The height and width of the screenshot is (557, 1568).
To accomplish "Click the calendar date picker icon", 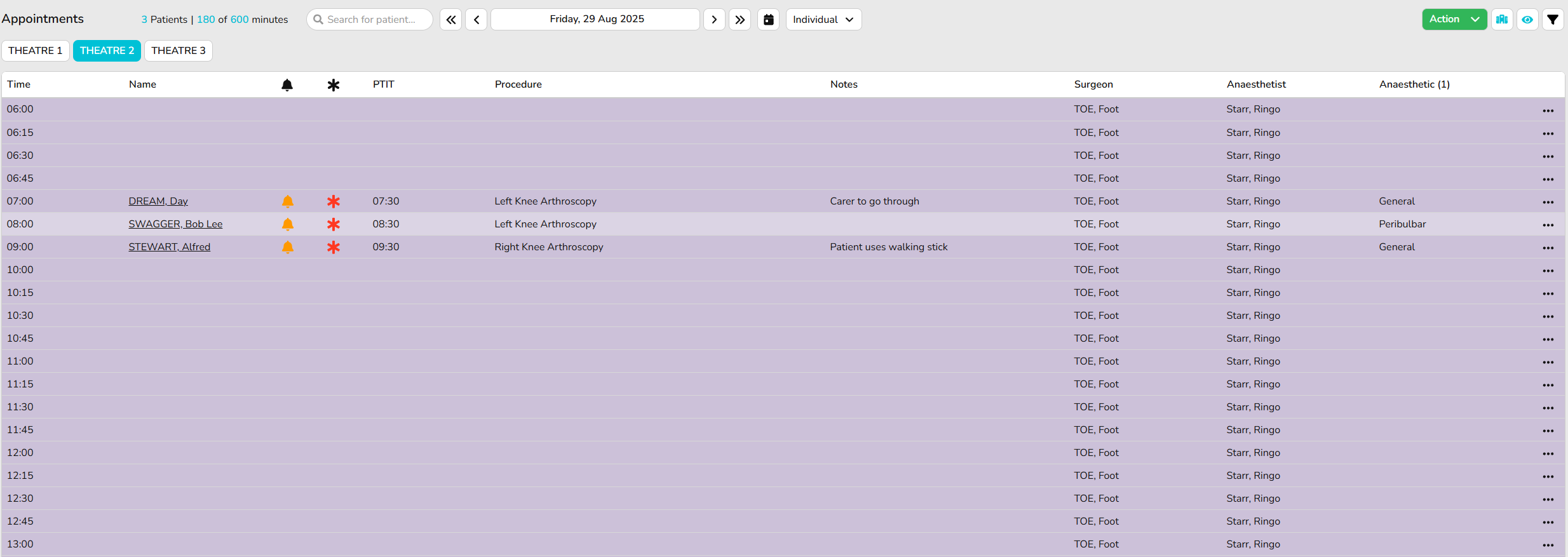I will click(x=768, y=20).
